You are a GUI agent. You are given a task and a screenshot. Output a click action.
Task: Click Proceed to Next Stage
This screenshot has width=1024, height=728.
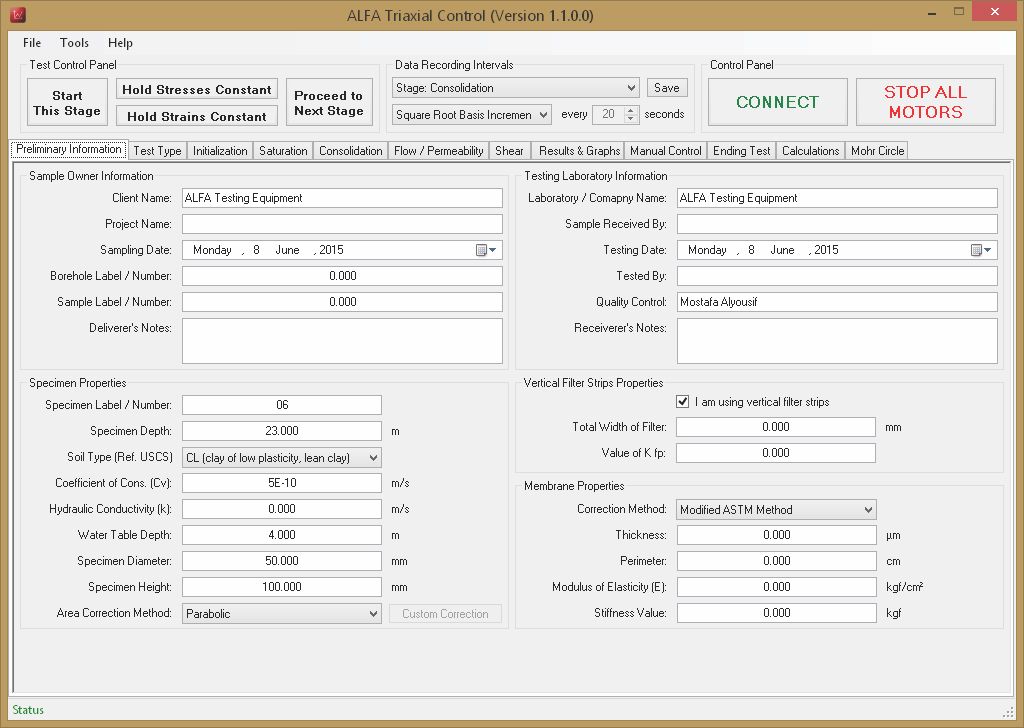328,103
